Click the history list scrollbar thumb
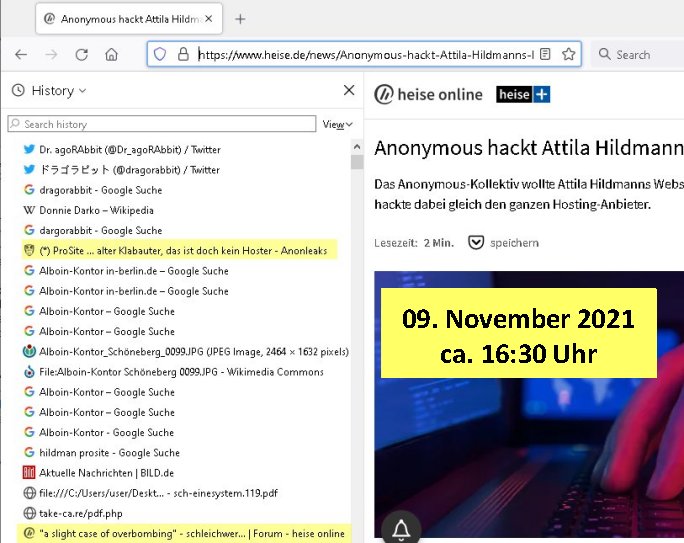The height and width of the screenshot is (543, 684). (x=357, y=161)
